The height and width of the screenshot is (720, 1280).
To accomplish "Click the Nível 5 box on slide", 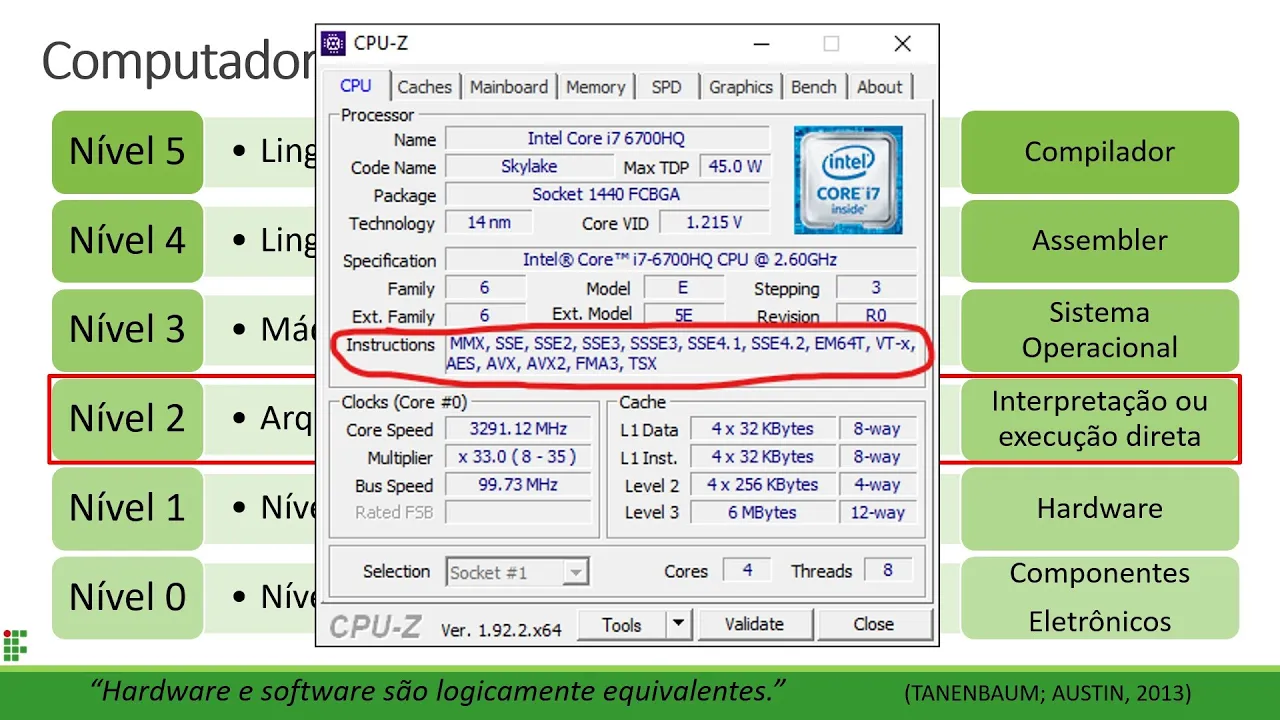I will 127,152.
